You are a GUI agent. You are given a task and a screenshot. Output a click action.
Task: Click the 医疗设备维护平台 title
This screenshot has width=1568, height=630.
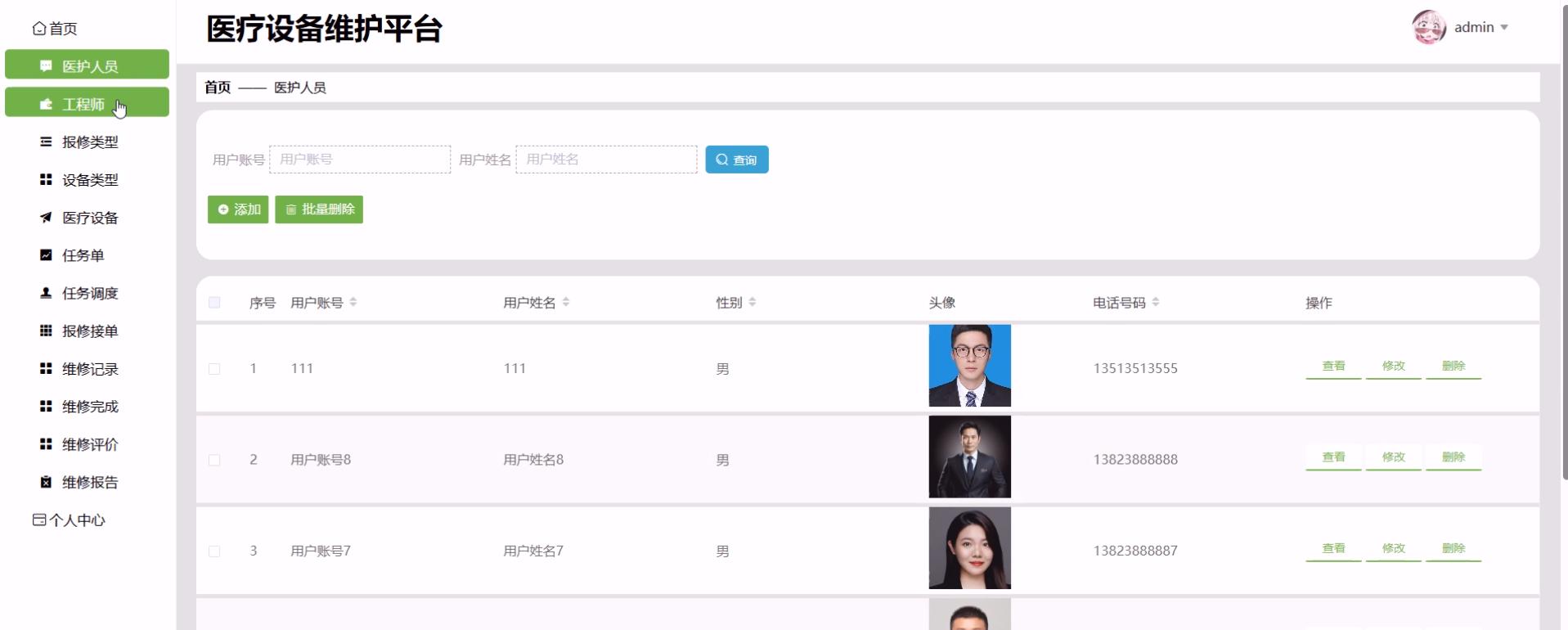[324, 29]
